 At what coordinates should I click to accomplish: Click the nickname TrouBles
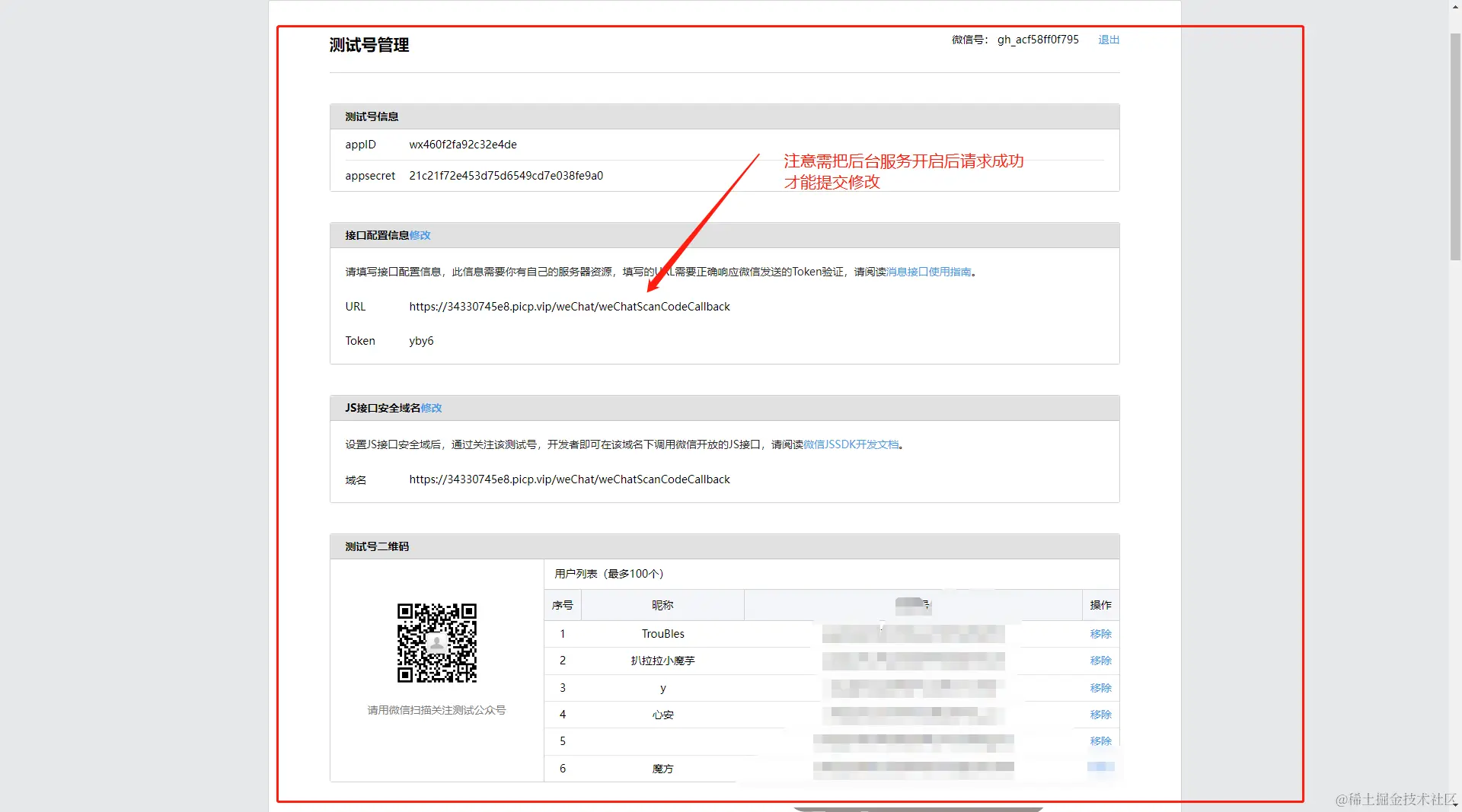click(x=663, y=634)
